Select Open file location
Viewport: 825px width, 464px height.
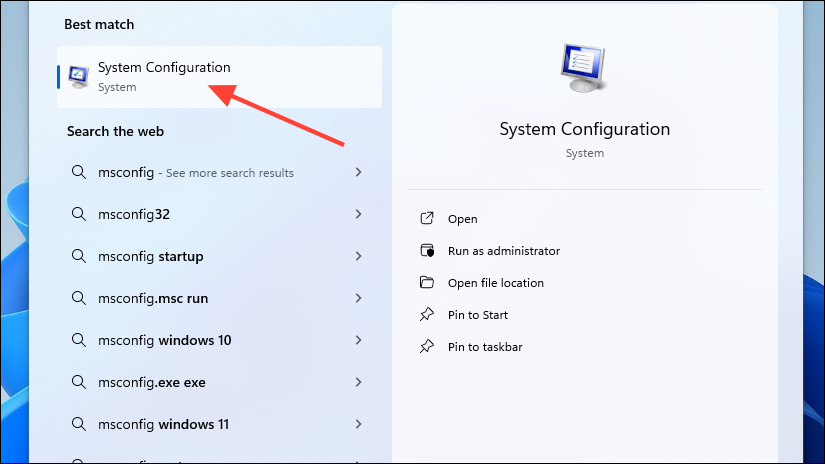(496, 283)
